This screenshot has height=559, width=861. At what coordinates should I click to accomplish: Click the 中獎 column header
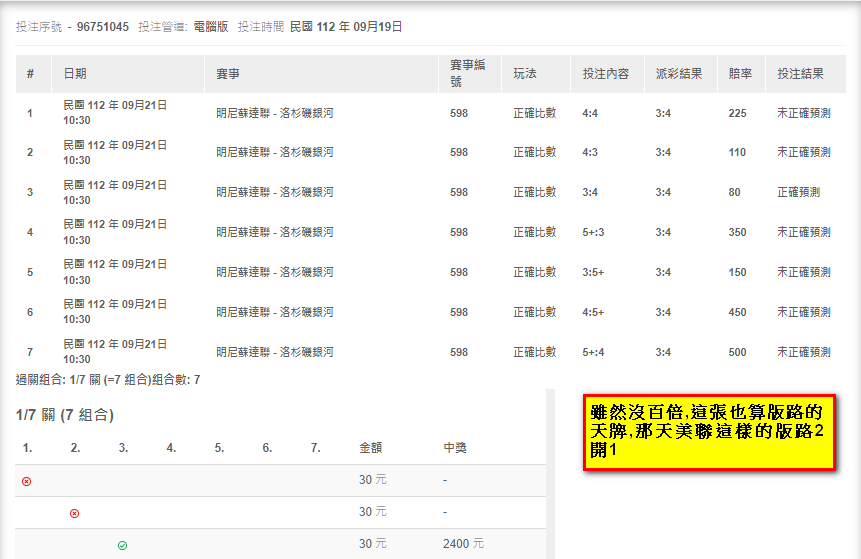(x=455, y=448)
